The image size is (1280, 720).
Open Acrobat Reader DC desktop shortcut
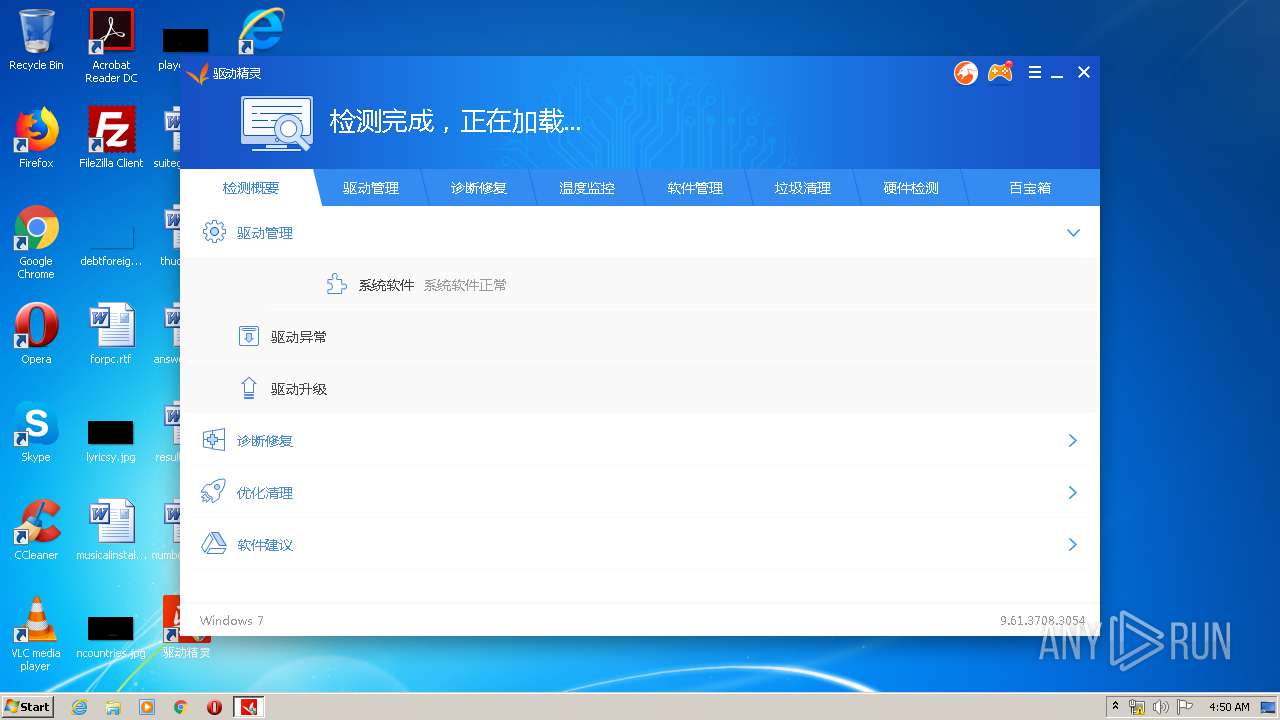pos(111,46)
